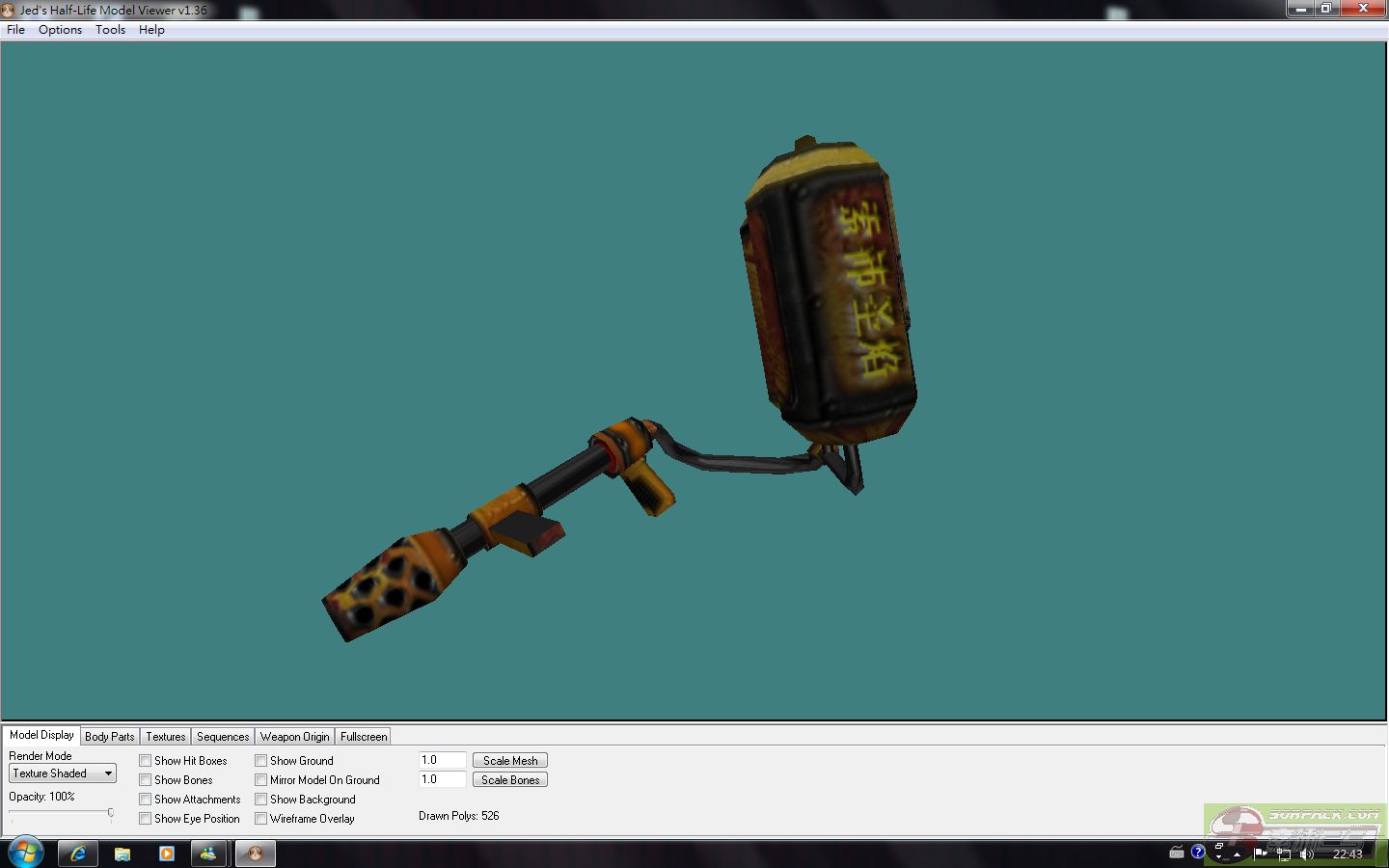The width and height of the screenshot is (1389, 868).
Task: Click the scale mesh value input field
Action: [443, 760]
